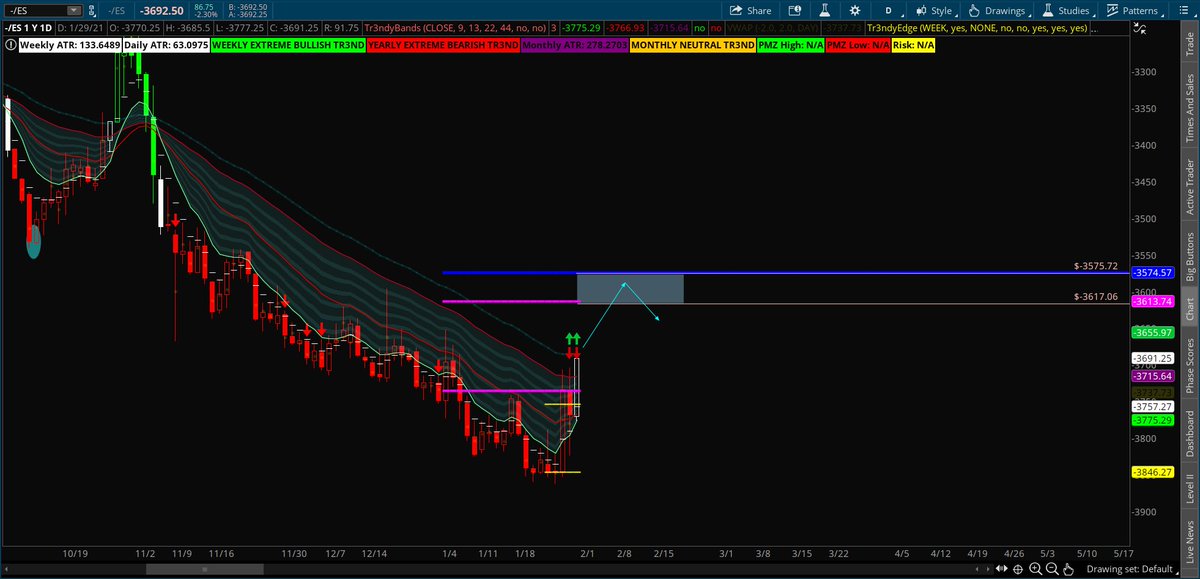This screenshot has width=1200, height=579.
Task: Click the teal ellipse drawing on chart
Action: (x=33, y=240)
